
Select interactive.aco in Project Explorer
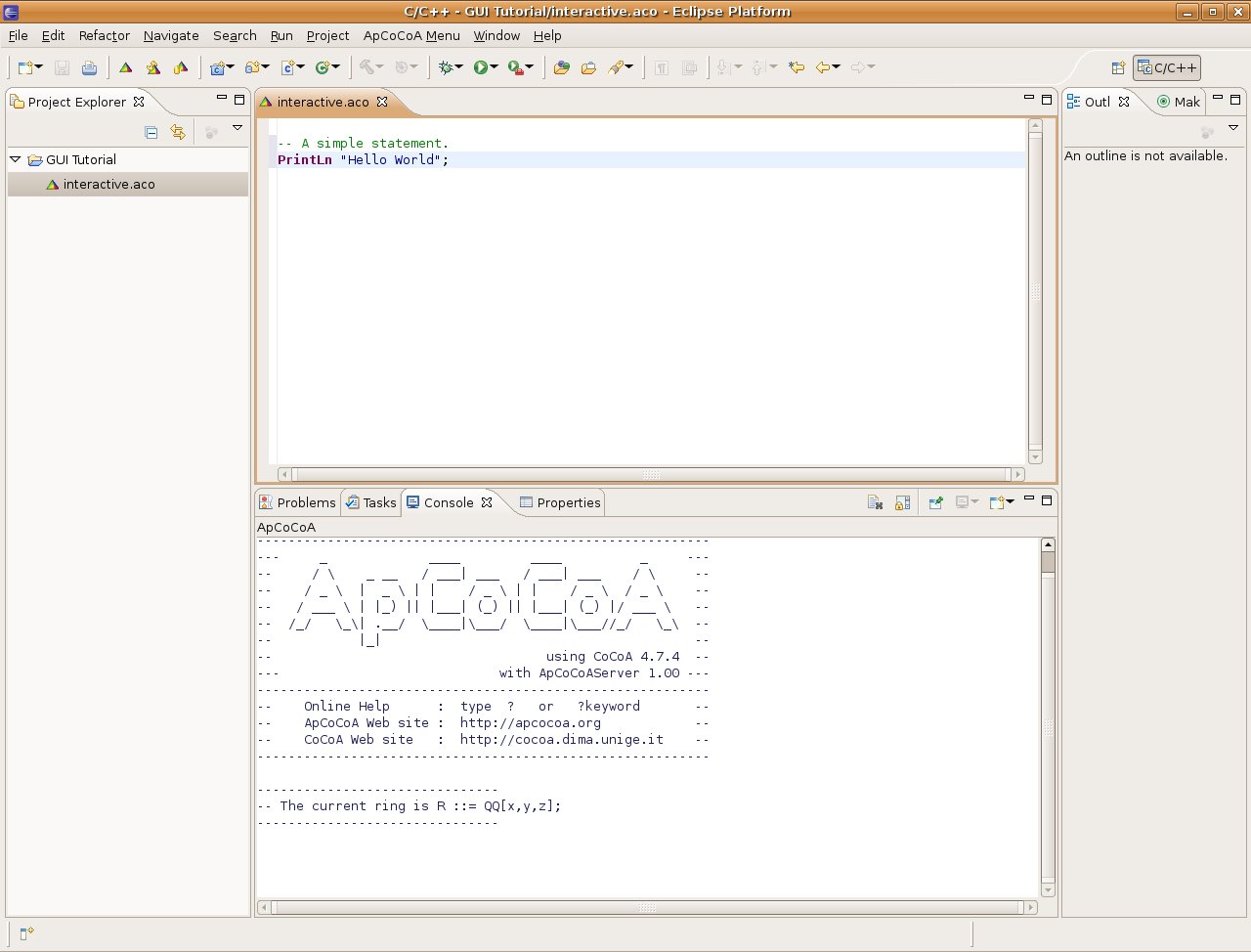coord(128,184)
